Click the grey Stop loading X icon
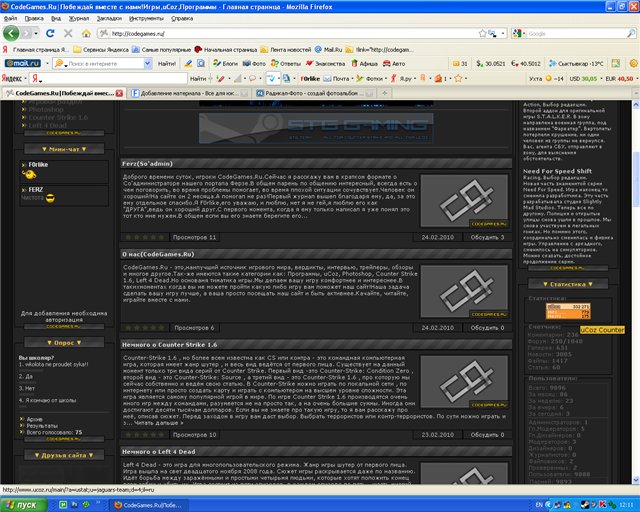 pyautogui.click(x=68, y=33)
